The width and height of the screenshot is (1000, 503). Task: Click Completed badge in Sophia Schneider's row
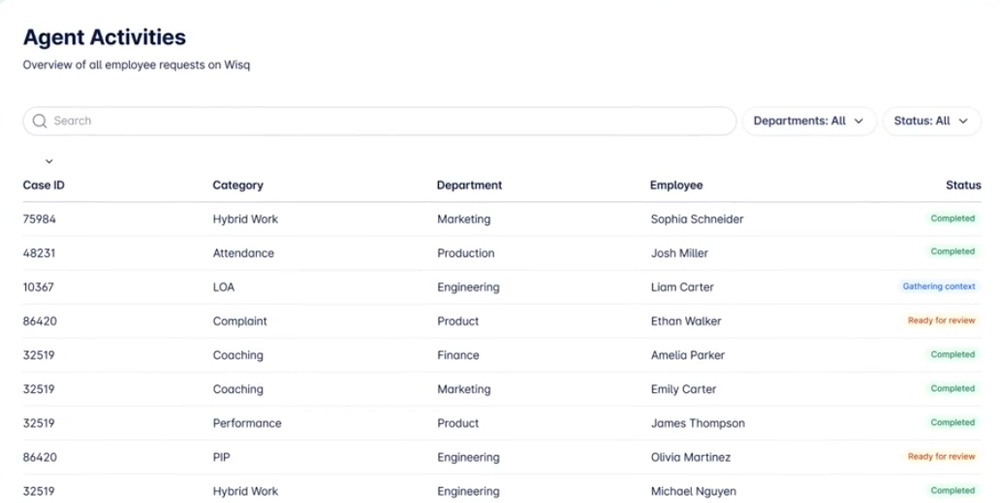click(952, 219)
